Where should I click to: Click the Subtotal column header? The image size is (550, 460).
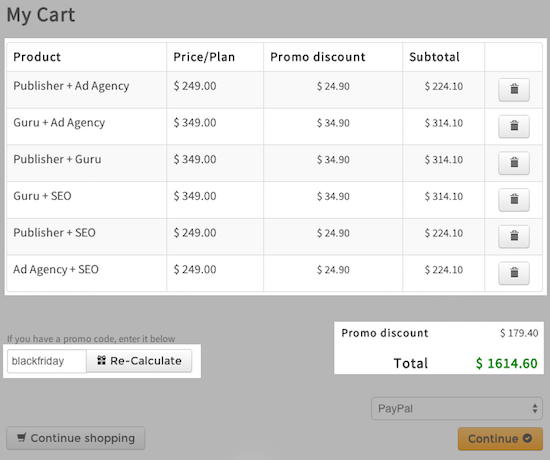pos(434,57)
